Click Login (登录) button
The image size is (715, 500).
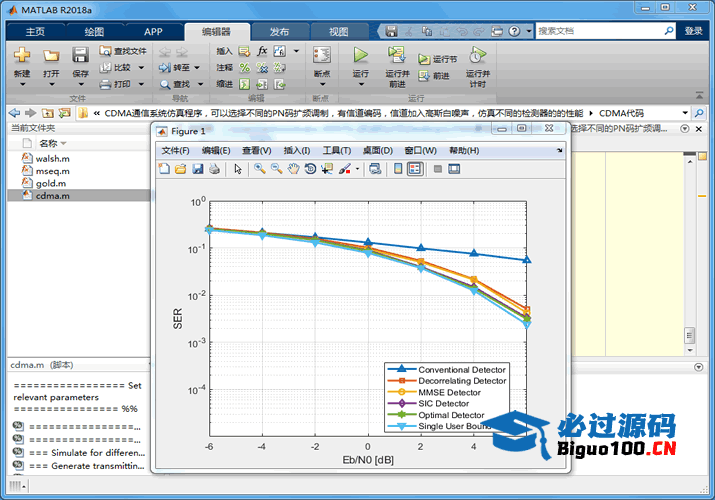693,31
